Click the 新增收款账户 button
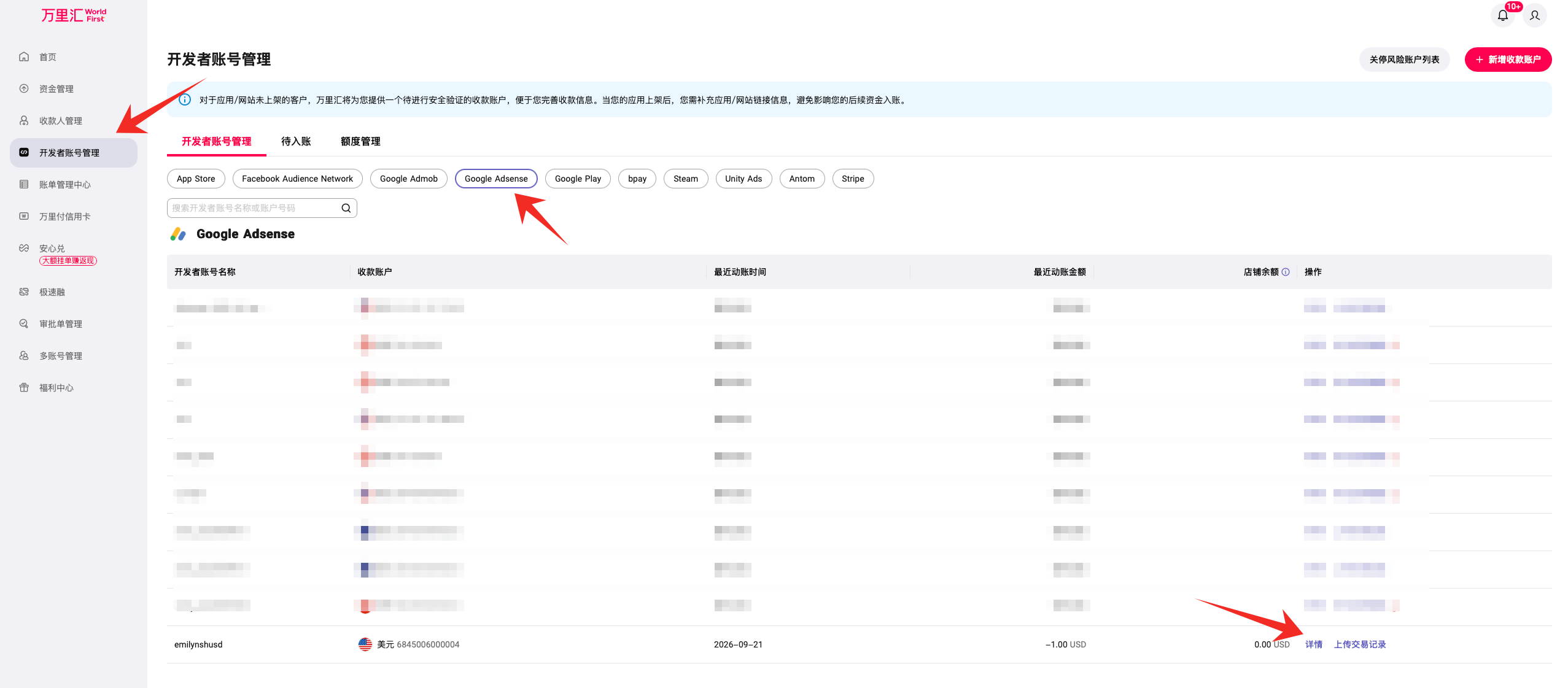 click(1508, 60)
